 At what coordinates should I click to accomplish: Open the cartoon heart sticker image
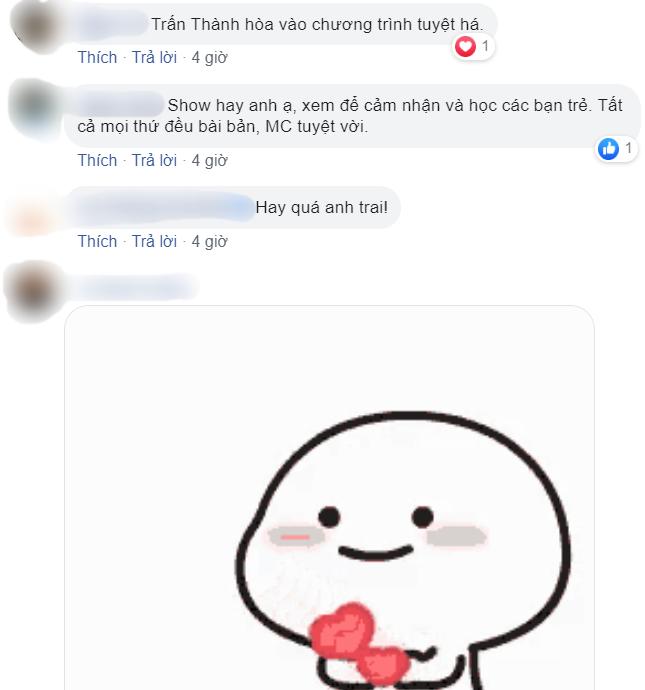click(330, 498)
